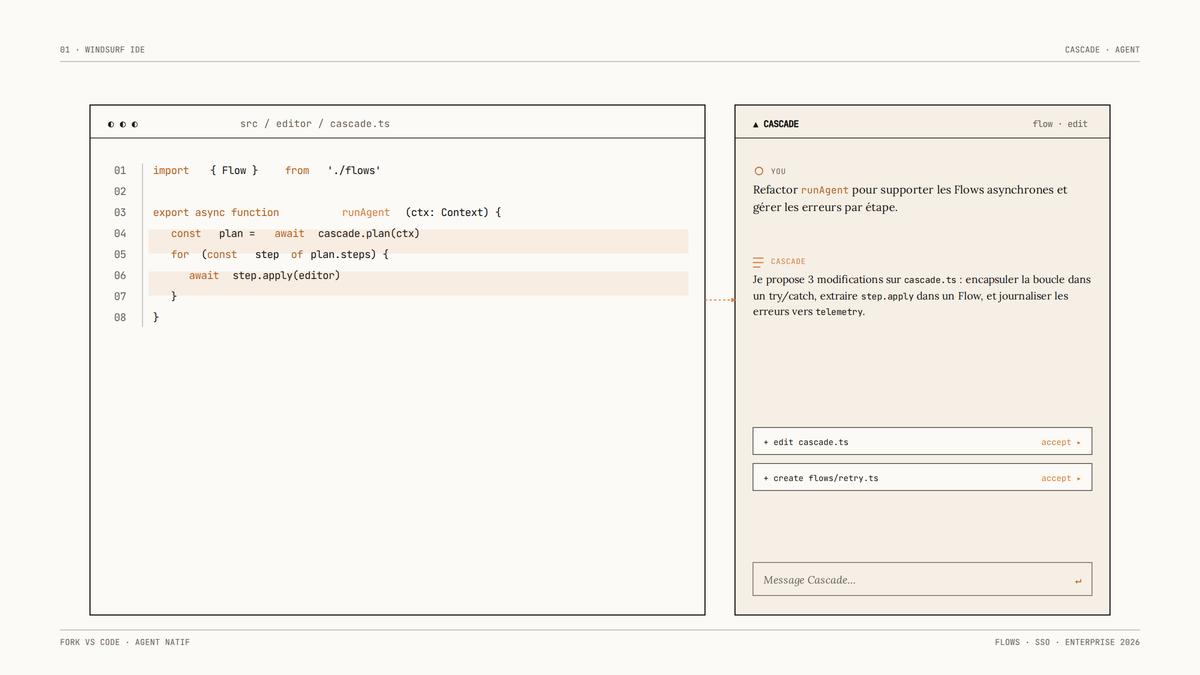Image resolution: width=1200 pixels, height=675 pixels.
Task: Click line number 02 in the gutter
Action: click(120, 191)
